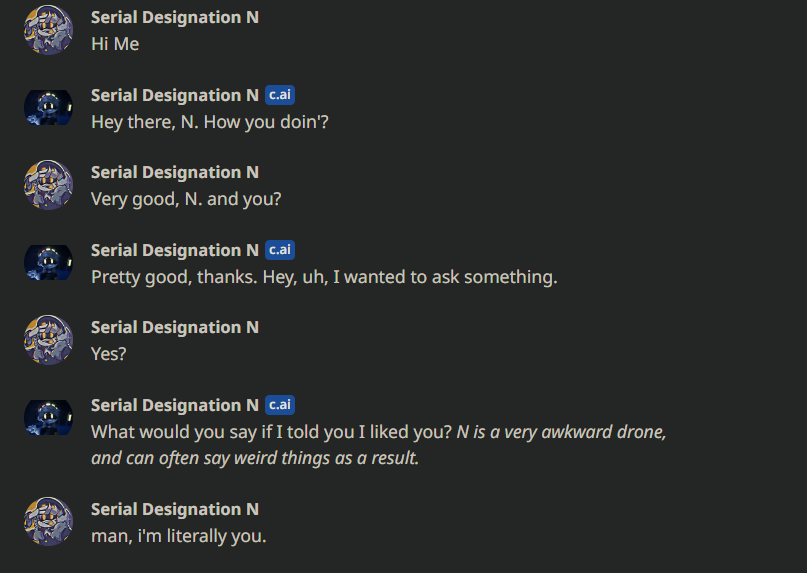Click the username above the "Yes?" message

coord(175,328)
